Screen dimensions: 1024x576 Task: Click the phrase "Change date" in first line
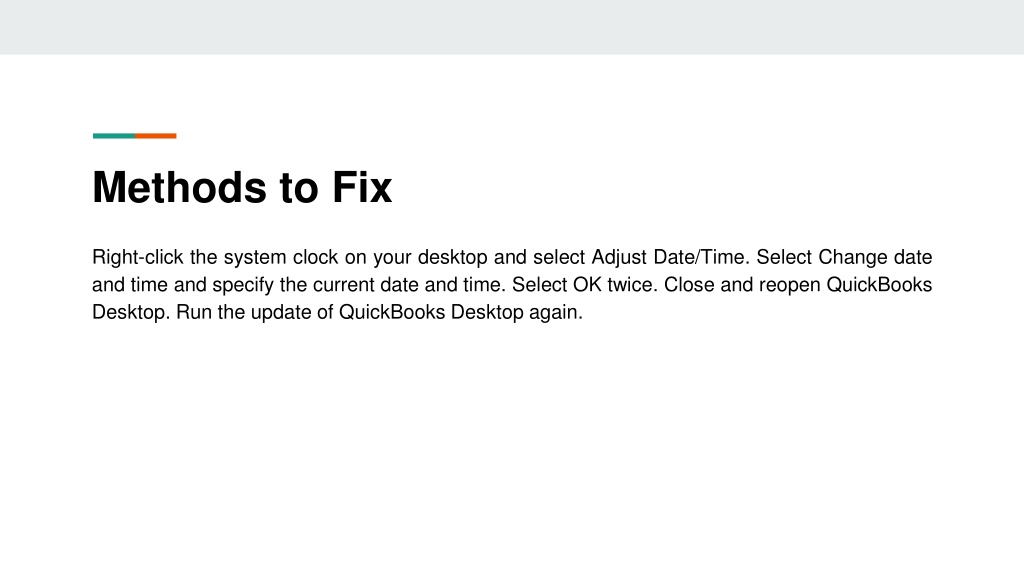[875, 257]
